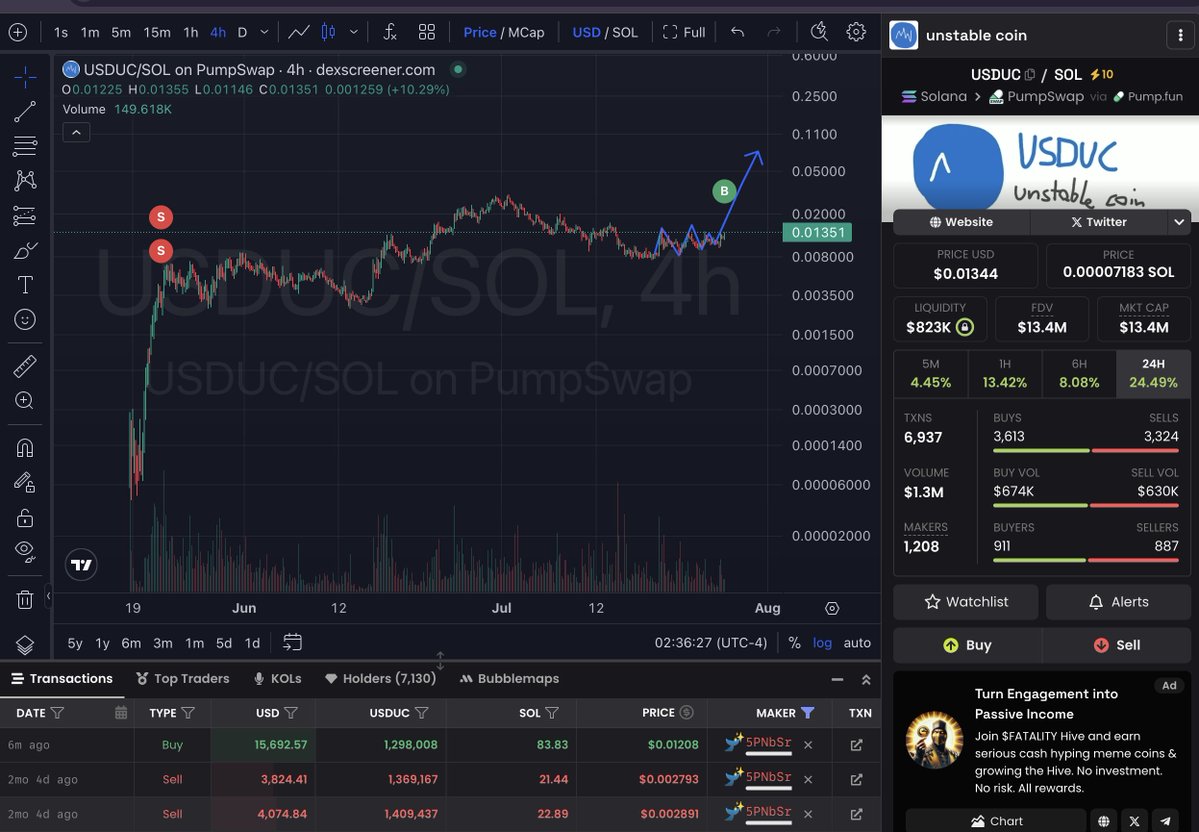1199x832 pixels.
Task: Toggle auto scale
Action: point(857,643)
